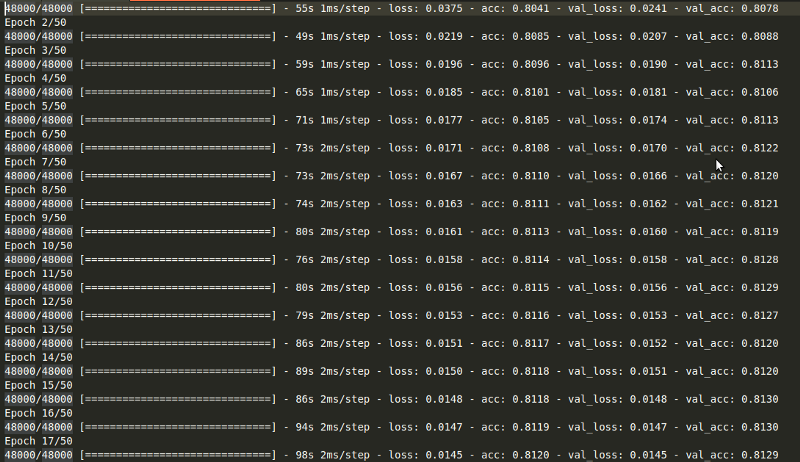
Task: Click the 'val_acc: 0.8119' value
Action: [x=732, y=232]
